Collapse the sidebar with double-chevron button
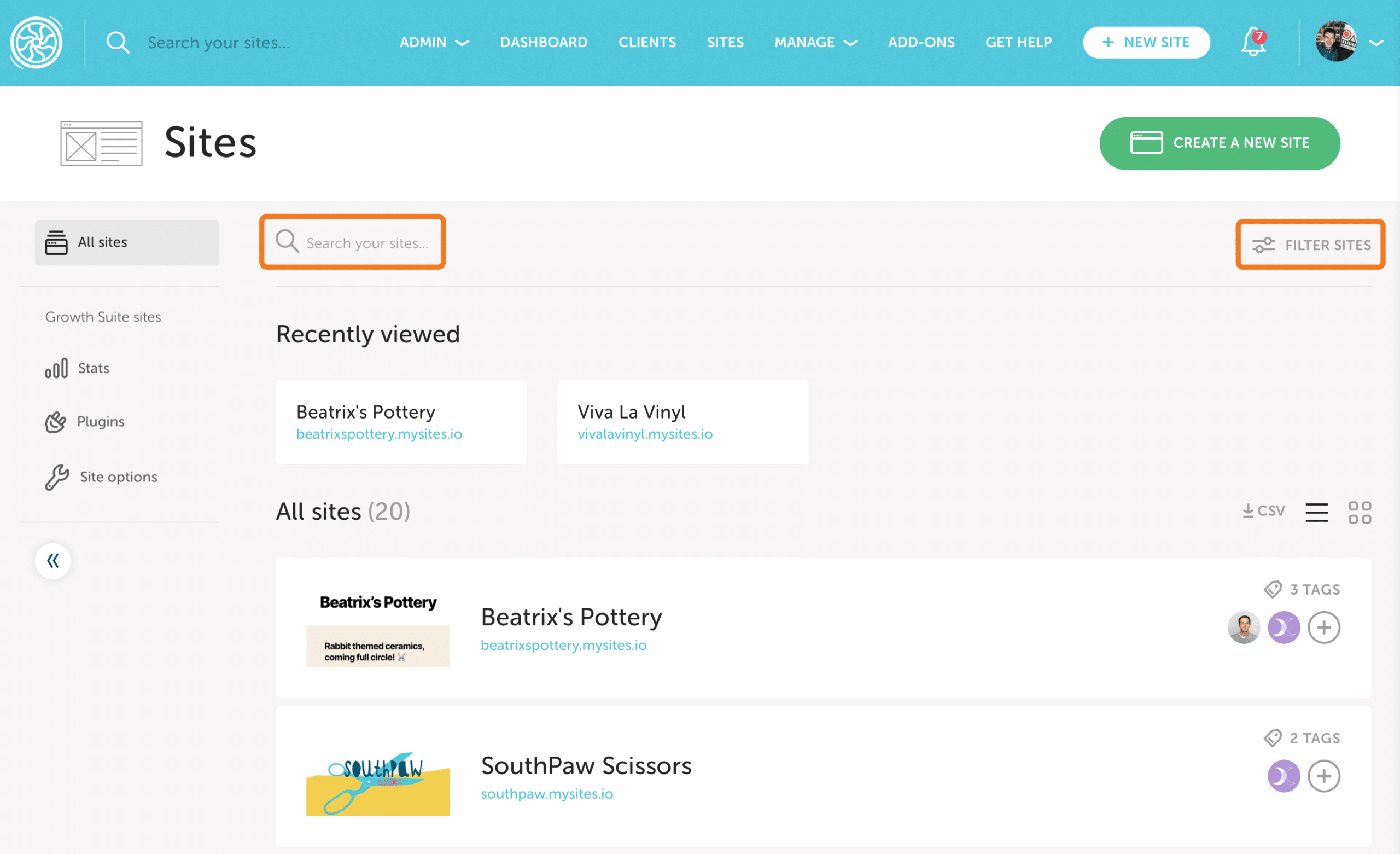The height and width of the screenshot is (854, 1400). coord(53,561)
